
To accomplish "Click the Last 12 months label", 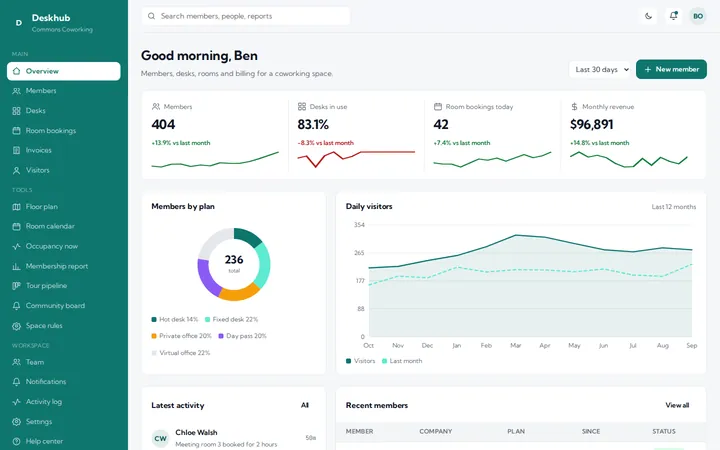I will (674, 207).
